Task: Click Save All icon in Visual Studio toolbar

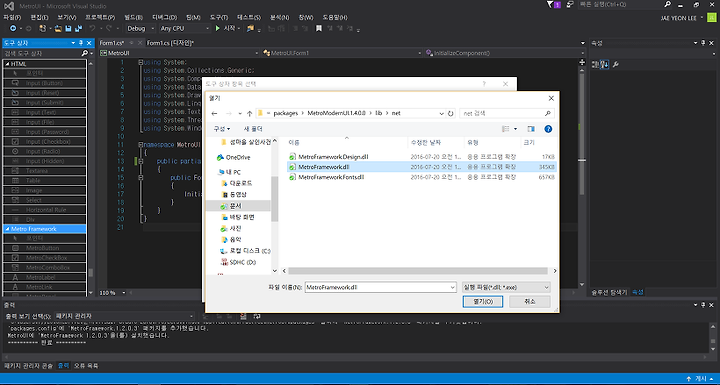Action: point(78,28)
